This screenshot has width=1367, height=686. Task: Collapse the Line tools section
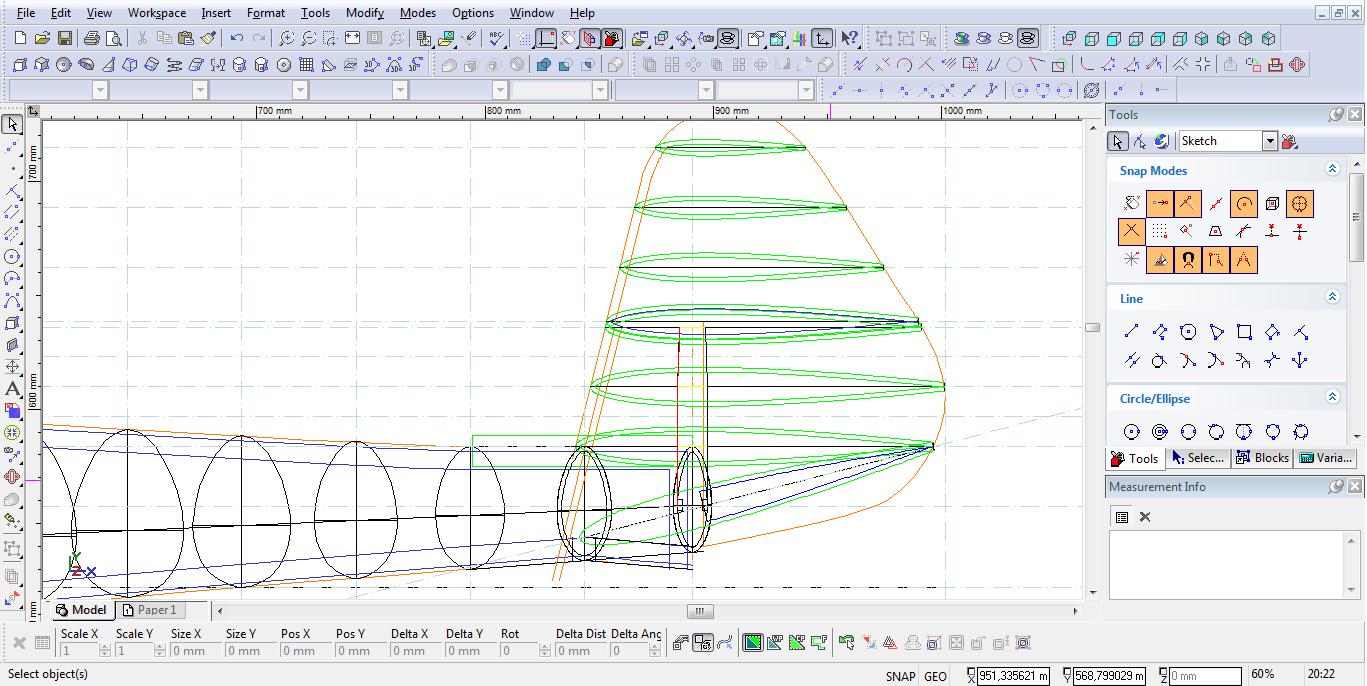[1332, 297]
